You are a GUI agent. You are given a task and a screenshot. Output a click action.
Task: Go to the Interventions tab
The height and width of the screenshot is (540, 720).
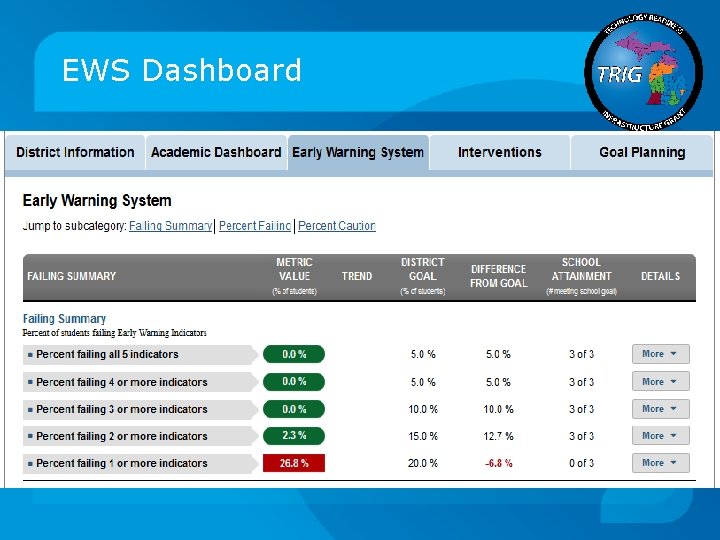(500, 152)
